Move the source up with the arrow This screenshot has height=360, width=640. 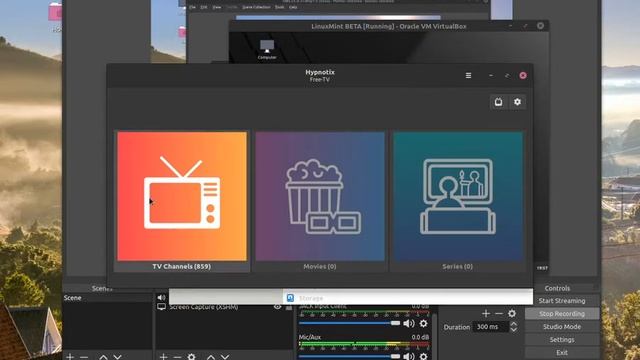pyautogui.click(x=211, y=356)
